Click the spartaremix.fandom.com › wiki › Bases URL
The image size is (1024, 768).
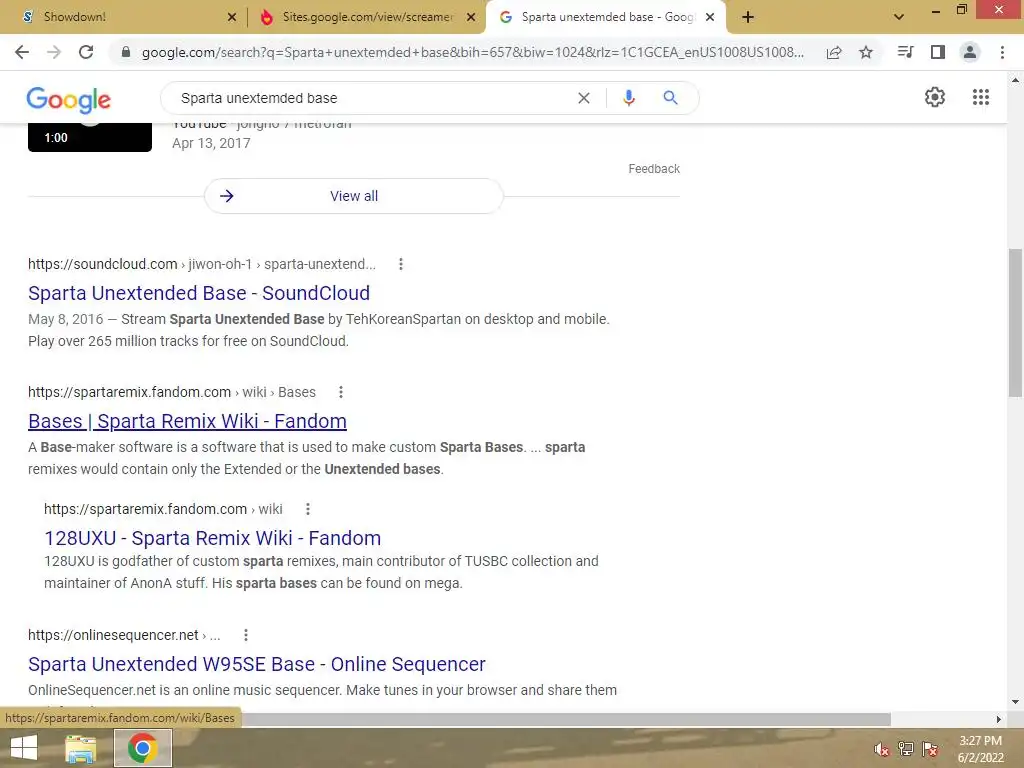tap(172, 392)
